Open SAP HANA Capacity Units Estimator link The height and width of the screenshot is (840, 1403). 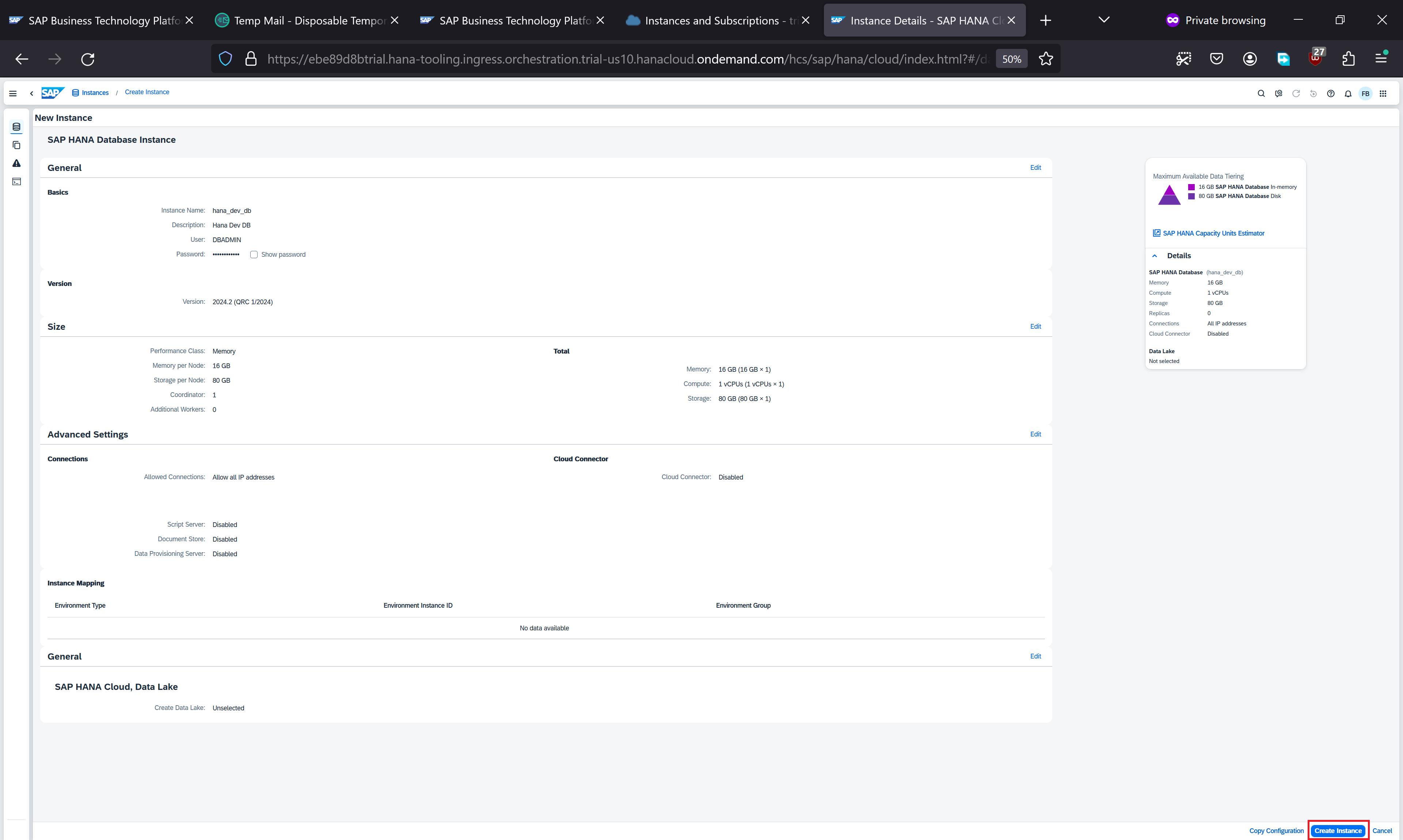pos(1213,233)
